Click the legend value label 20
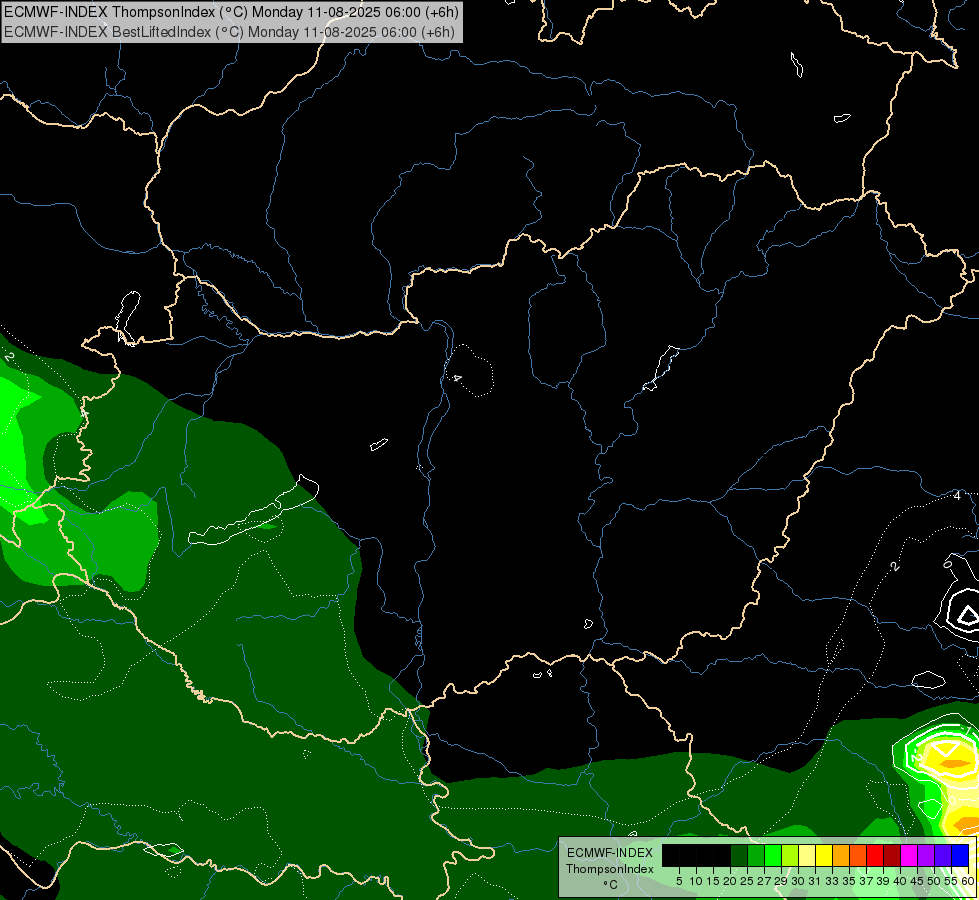The width and height of the screenshot is (979, 900). (730, 881)
